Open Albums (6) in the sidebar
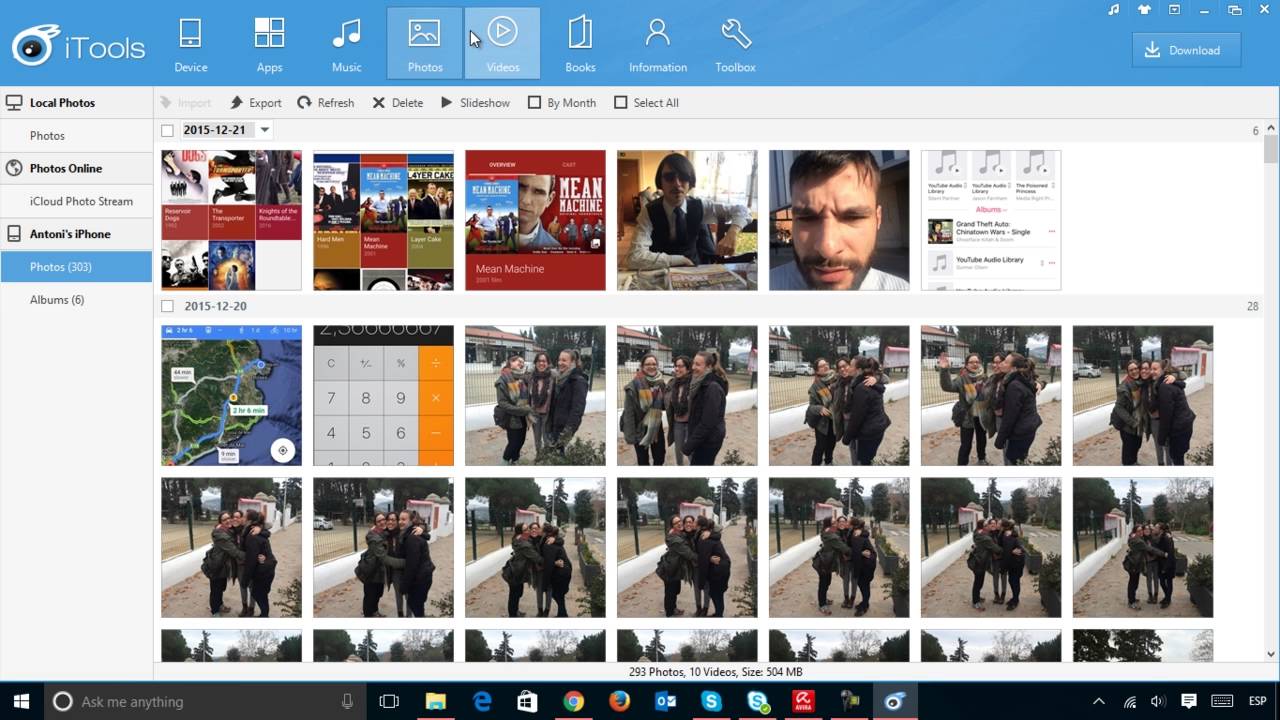The height and width of the screenshot is (720, 1280). click(76, 300)
